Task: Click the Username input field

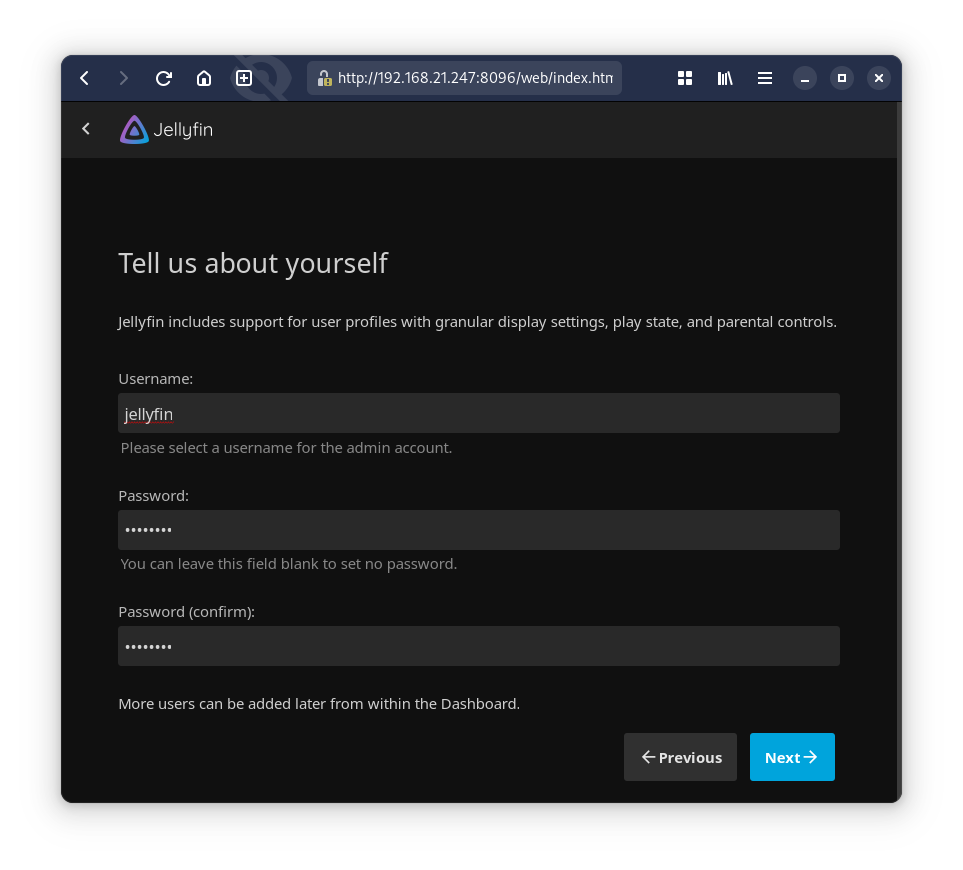Action: pyautogui.click(x=478, y=413)
